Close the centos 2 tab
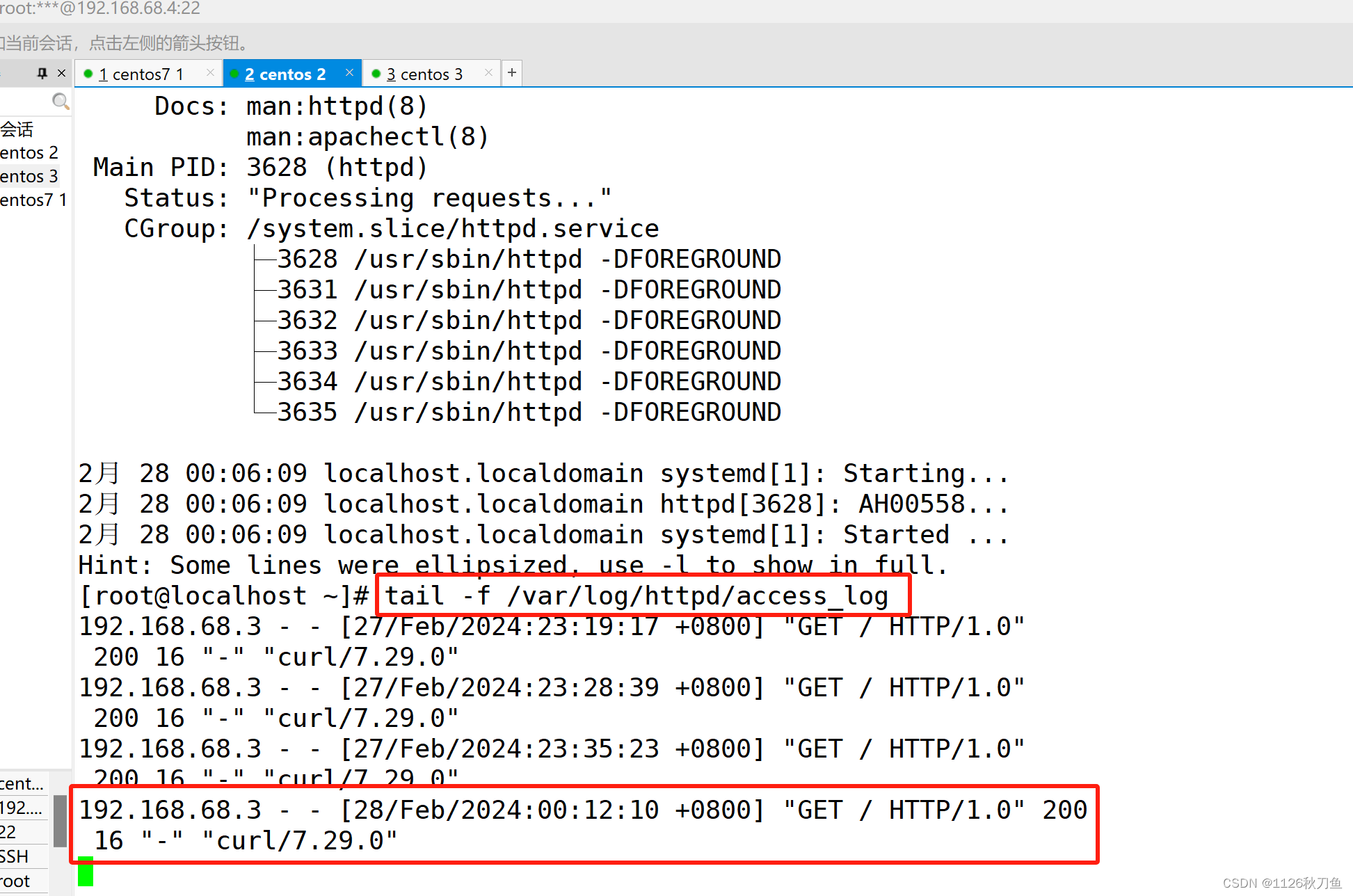1353x896 pixels. click(x=350, y=72)
